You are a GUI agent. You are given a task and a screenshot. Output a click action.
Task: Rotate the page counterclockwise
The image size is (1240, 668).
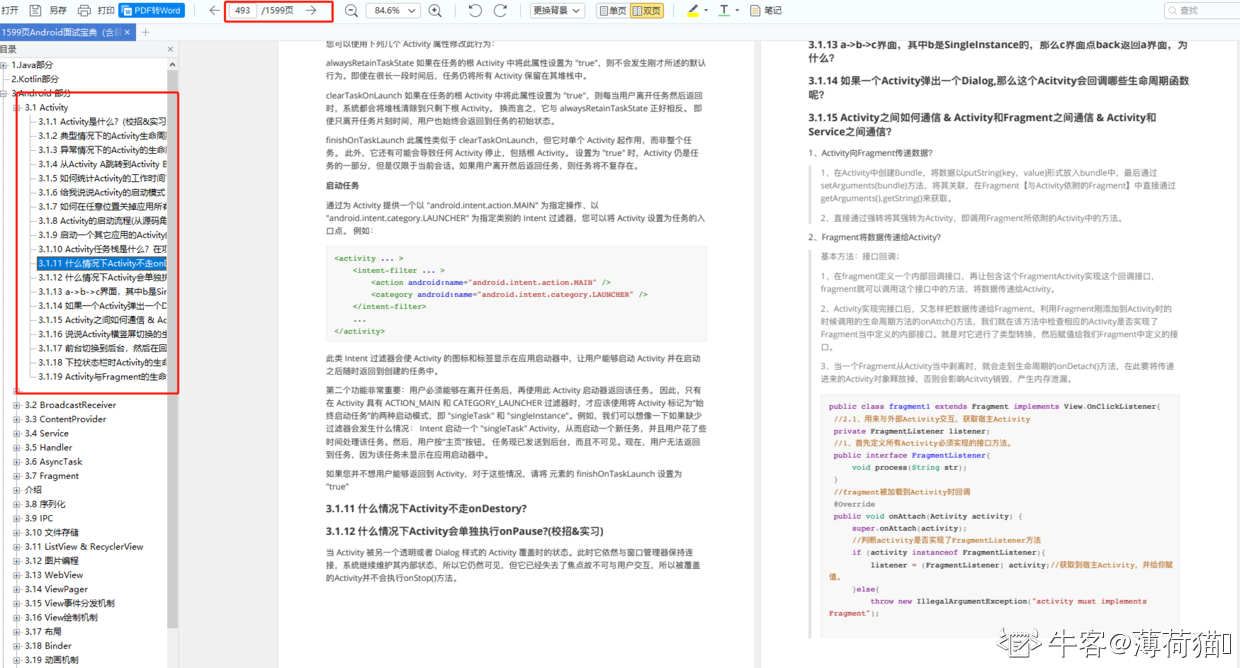pyautogui.click(x=474, y=10)
